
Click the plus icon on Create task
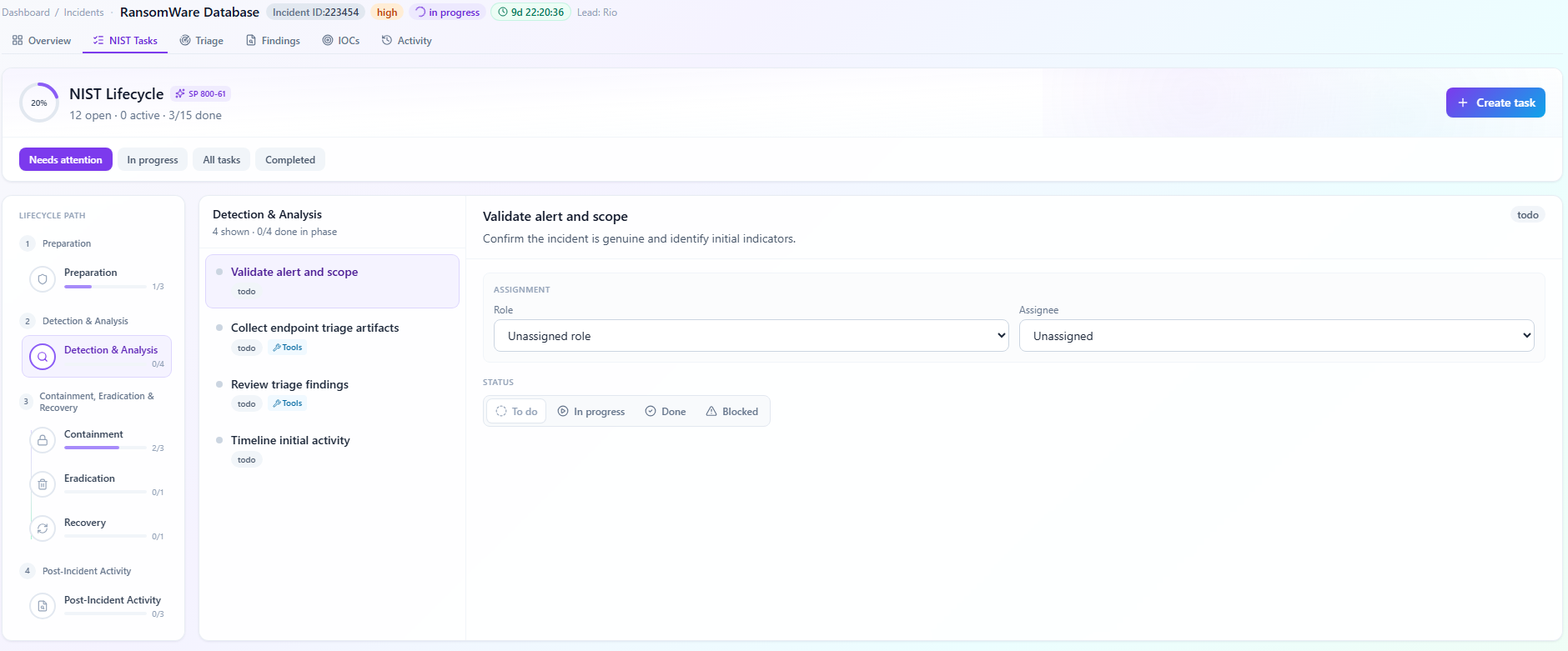pos(1463,103)
